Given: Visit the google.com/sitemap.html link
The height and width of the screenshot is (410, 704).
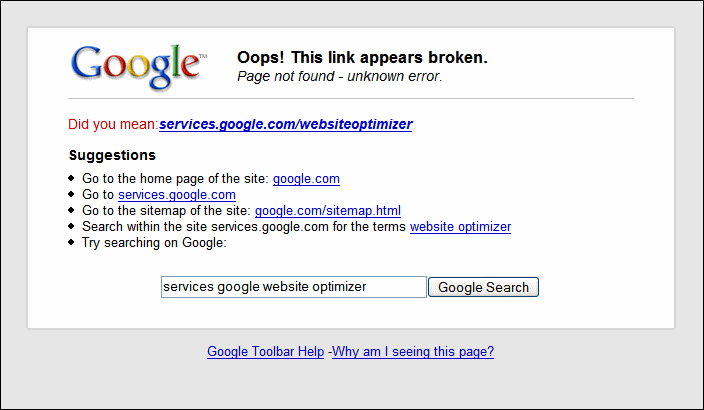Looking at the screenshot, I should pyautogui.click(x=328, y=211).
